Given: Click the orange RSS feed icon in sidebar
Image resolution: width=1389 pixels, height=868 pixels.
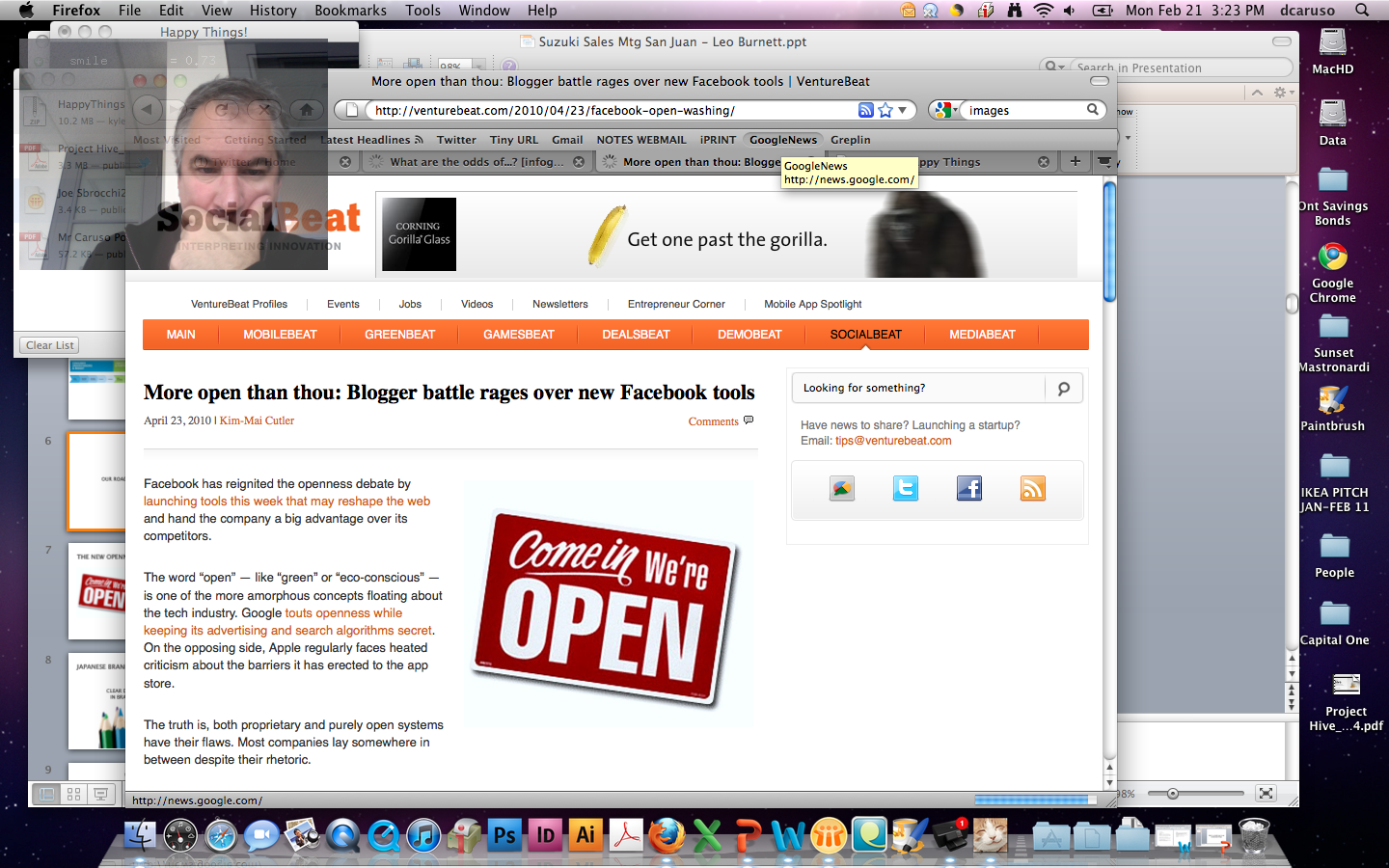Looking at the screenshot, I should coord(1032,489).
